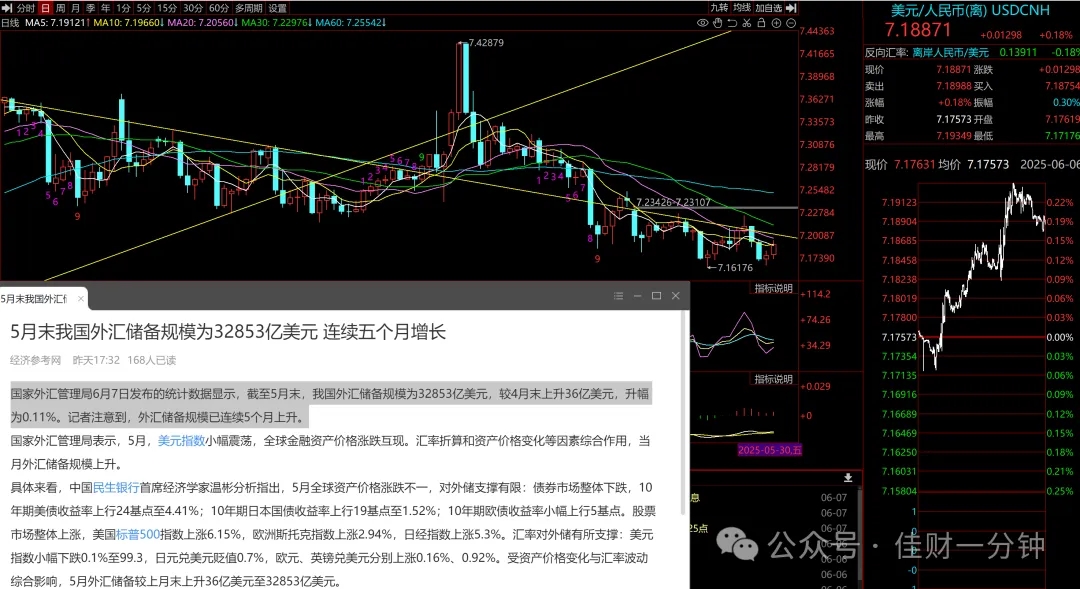
Task: Zoom in with plus circle icon
Action: click(776, 23)
